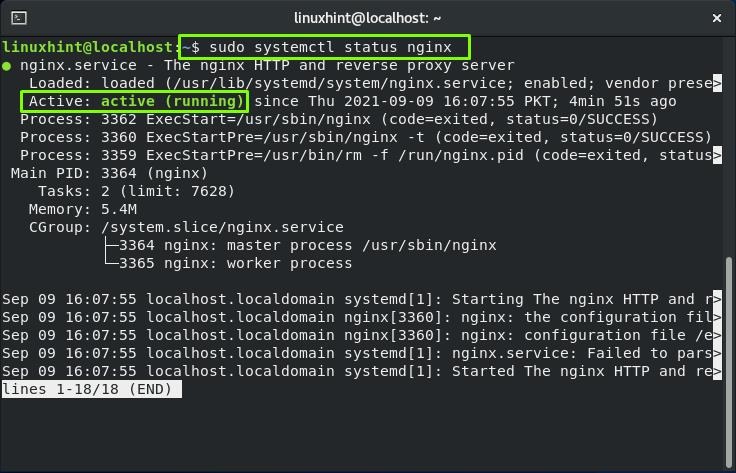Click the 'Tasks: 2 (limit: 7628)' line
This screenshot has height=473, width=736.
(x=136, y=191)
